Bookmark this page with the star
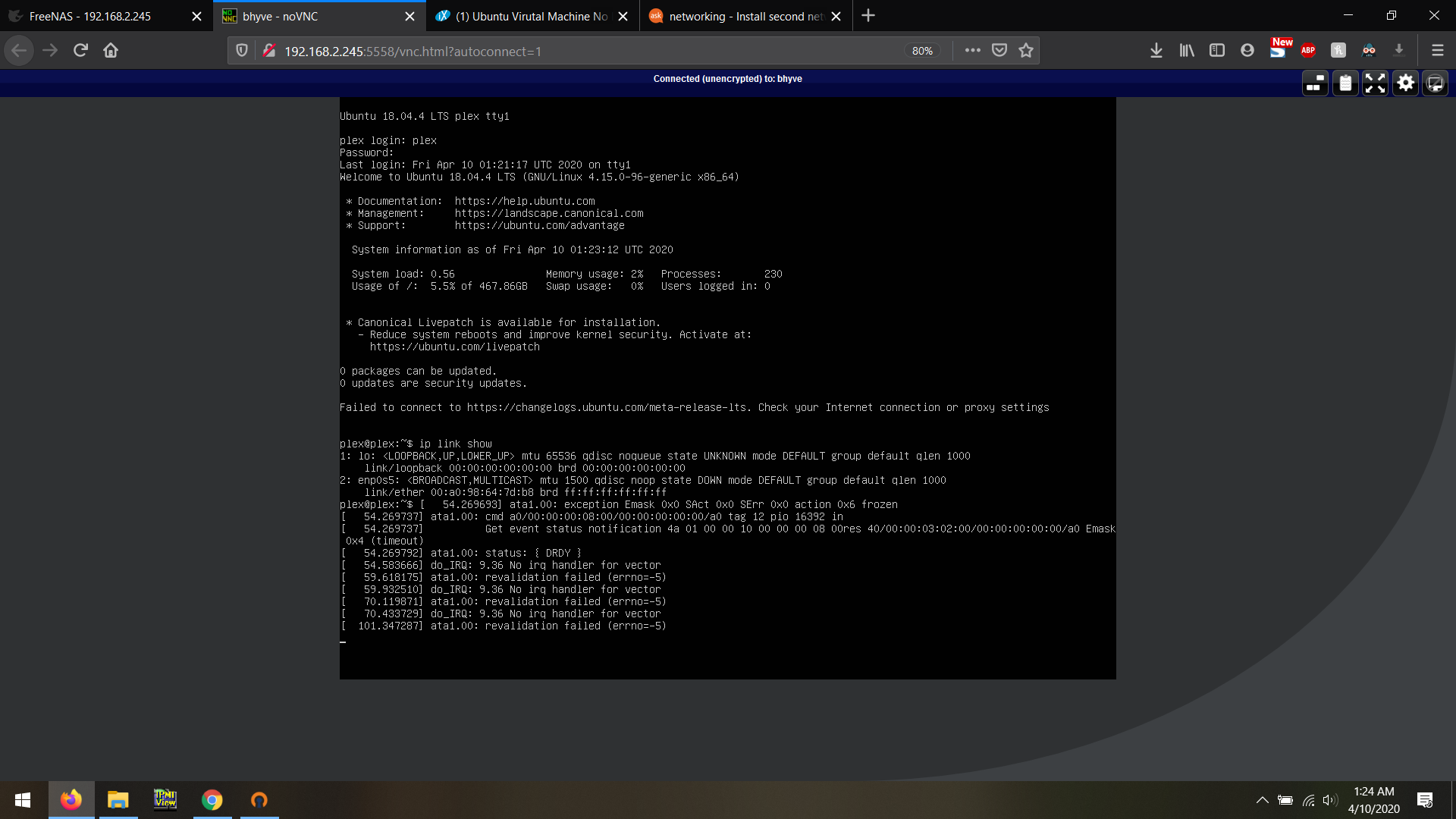Image resolution: width=1456 pixels, height=819 pixels. coord(1026,51)
